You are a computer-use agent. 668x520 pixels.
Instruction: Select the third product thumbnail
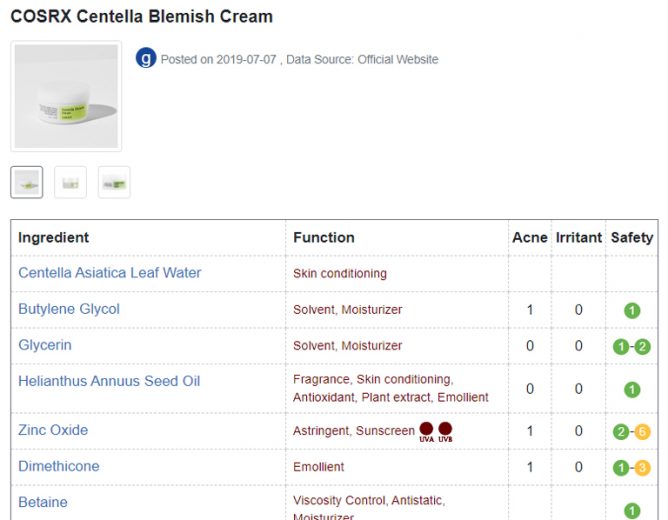click(114, 182)
